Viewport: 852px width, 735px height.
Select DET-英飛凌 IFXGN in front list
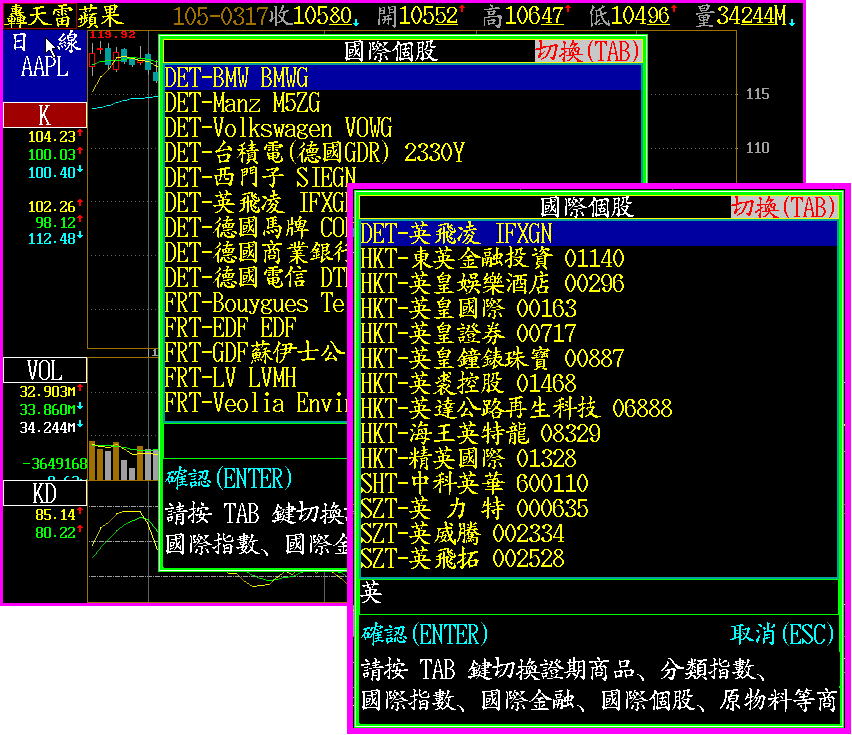tap(456, 233)
